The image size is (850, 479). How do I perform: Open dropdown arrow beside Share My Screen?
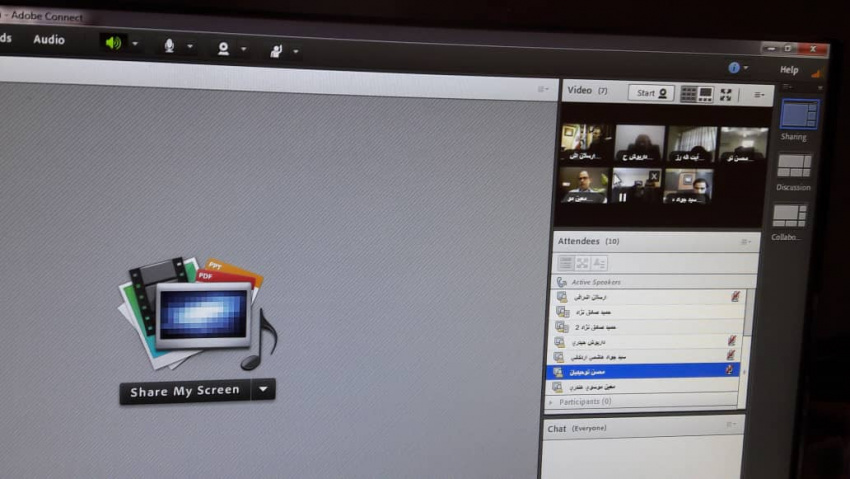pyautogui.click(x=263, y=390)
